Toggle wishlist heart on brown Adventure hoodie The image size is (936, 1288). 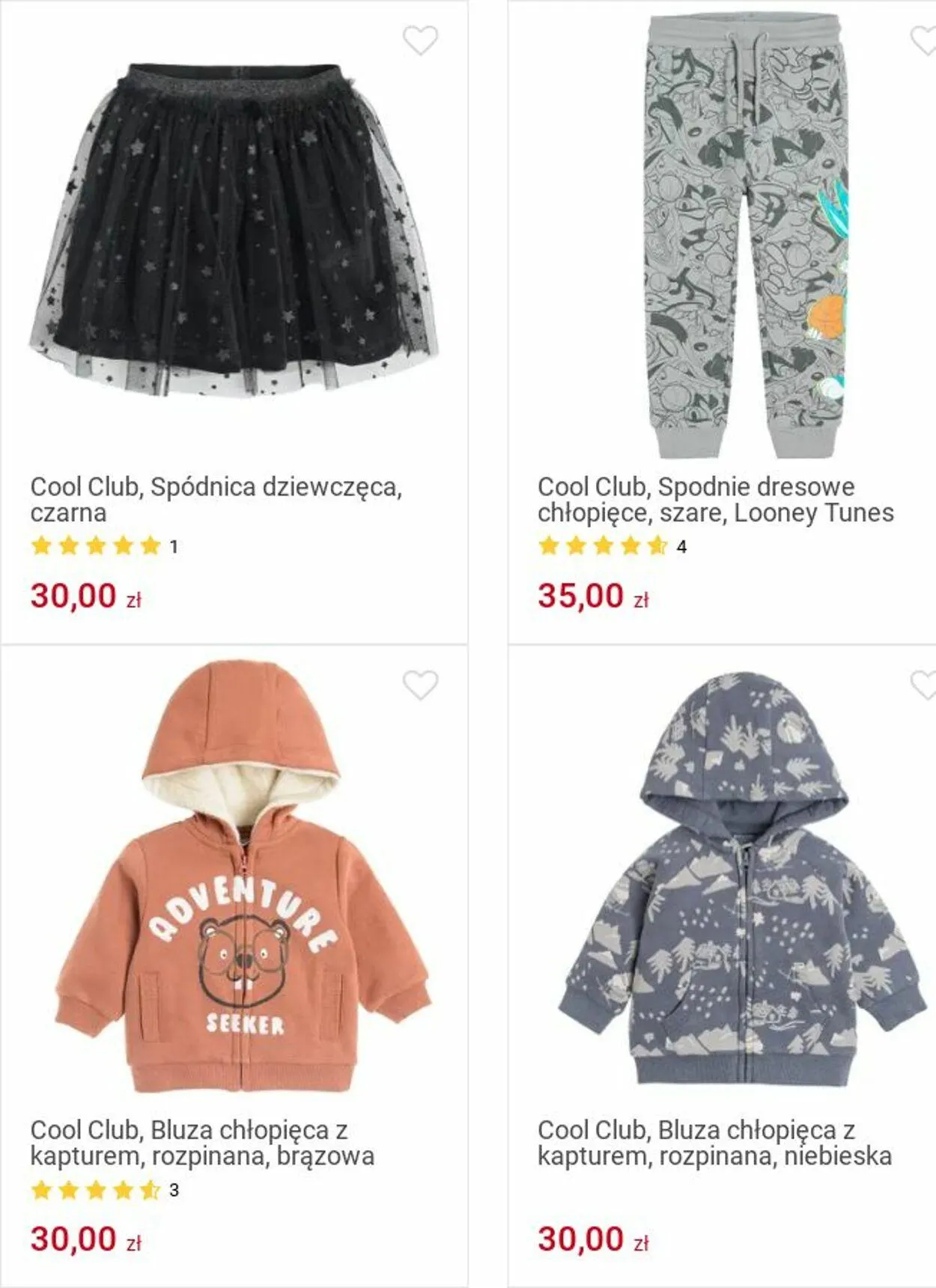click(x=420, y=685)
